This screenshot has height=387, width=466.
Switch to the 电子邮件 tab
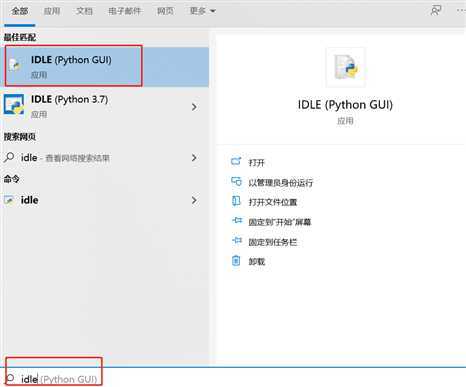[x=125, y=11]
